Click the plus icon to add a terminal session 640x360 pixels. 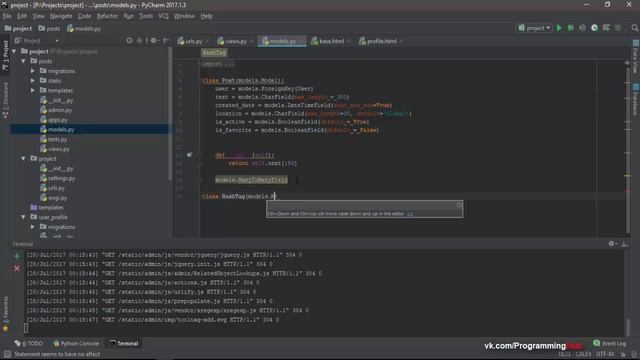pyautogui.click(x=17, y=256)
